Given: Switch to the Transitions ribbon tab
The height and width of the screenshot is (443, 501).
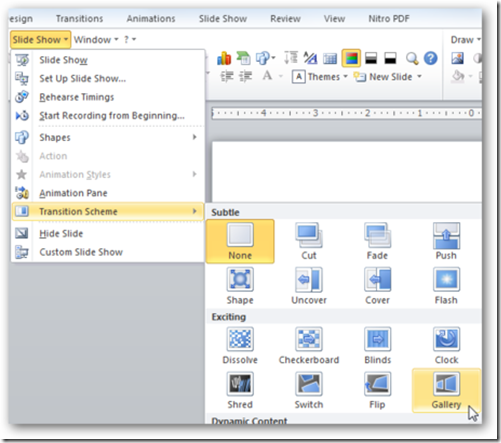Looking at the screenshot, I should 79,19.
